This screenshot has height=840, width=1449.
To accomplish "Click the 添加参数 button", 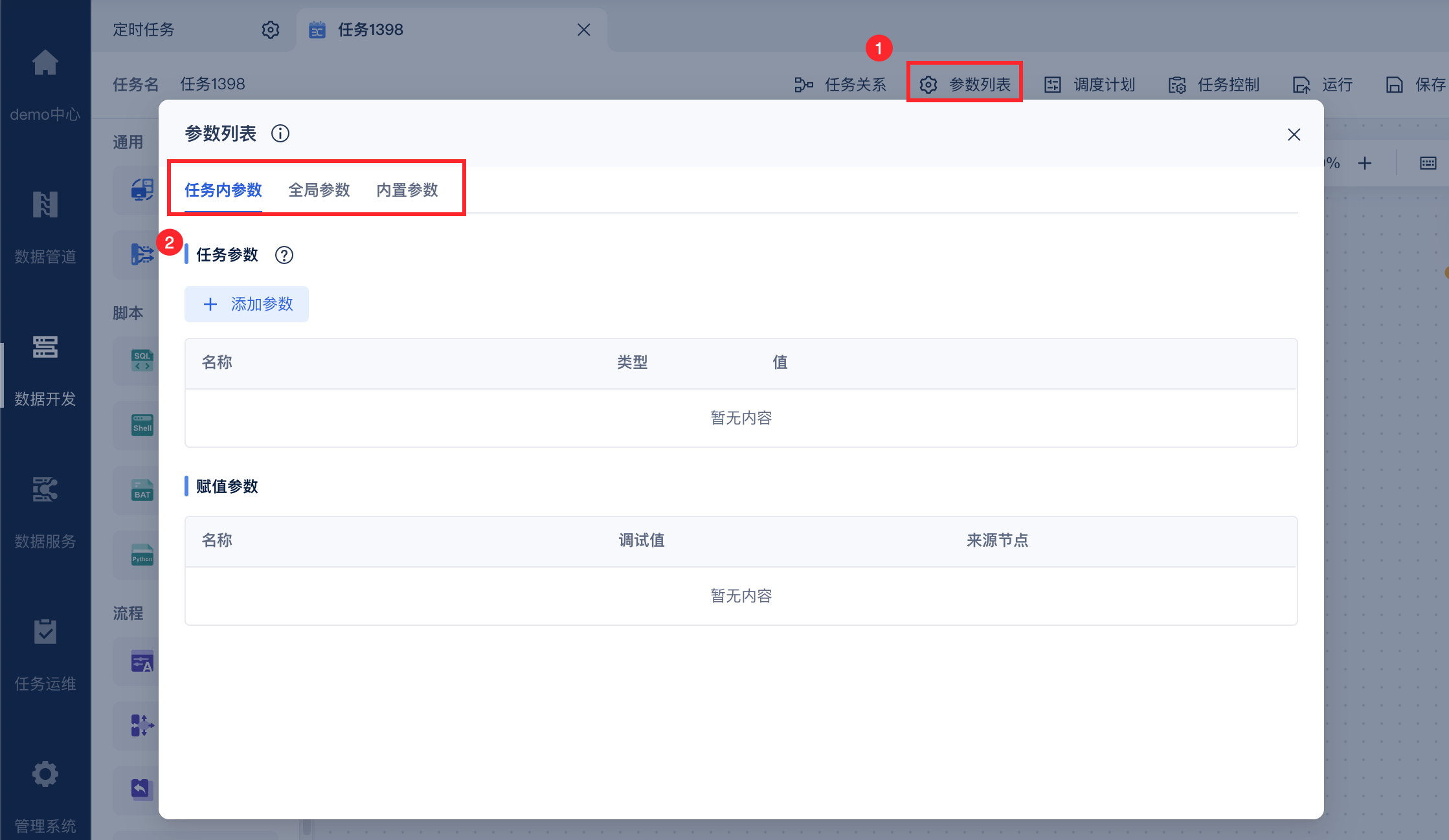I will coord(247,304).
